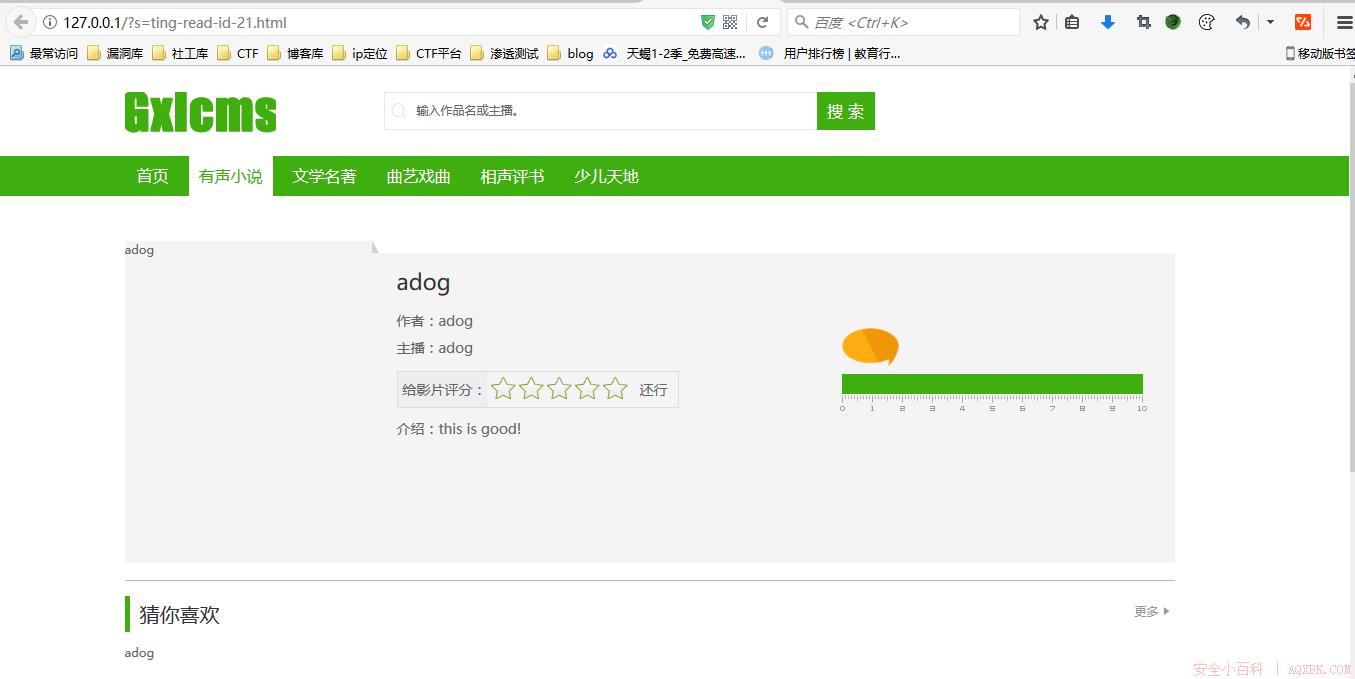
Task: Open the 少儿天地 nav item
Action: 606,176
